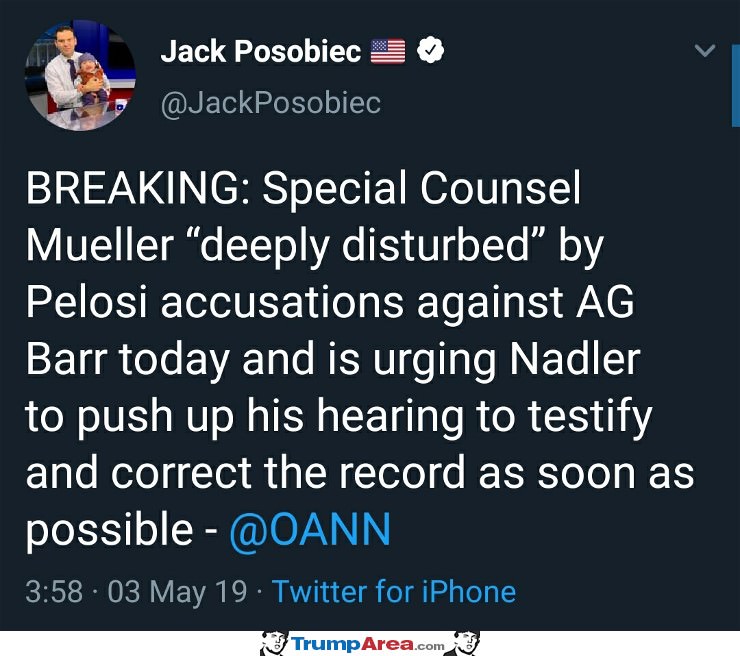Click the word Pelosi in tweet text
This screenshot has height=656, width=740.
tap(87, 302)
